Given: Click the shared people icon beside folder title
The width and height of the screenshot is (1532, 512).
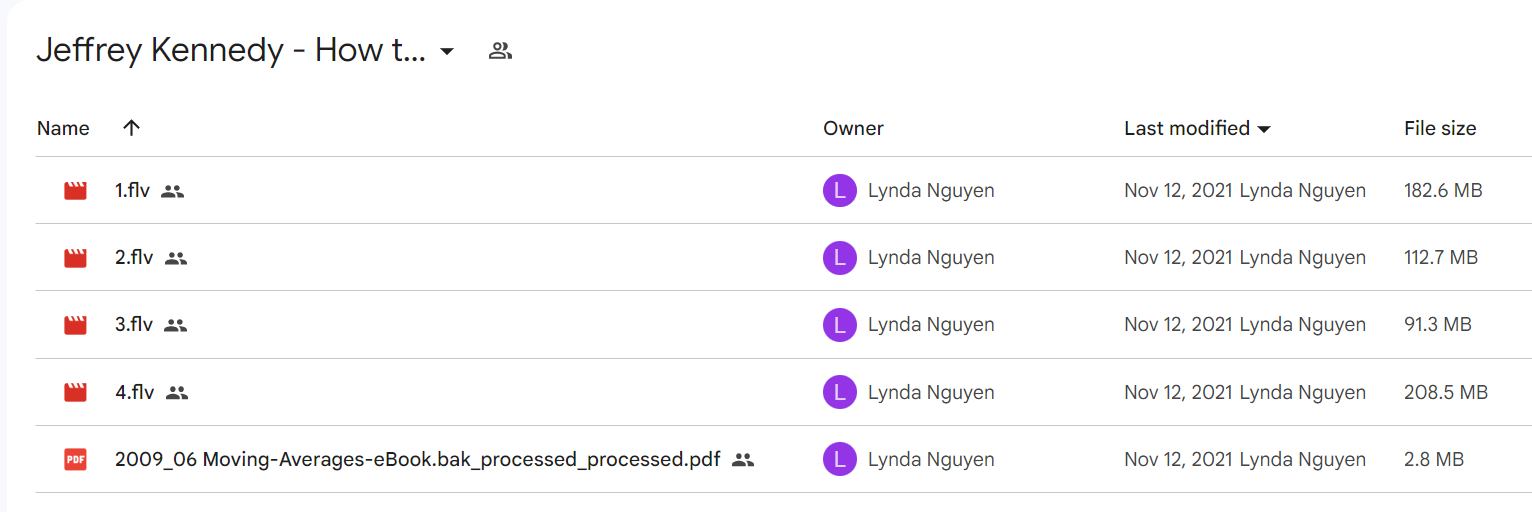Looking at the screenshot, I should click(500, 51).
